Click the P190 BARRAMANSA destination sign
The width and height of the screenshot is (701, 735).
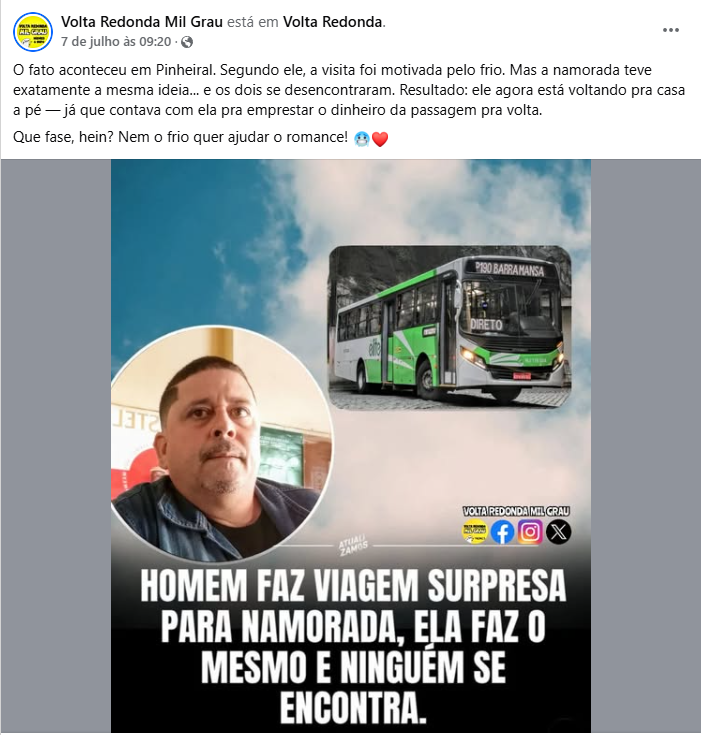point(510,270)
